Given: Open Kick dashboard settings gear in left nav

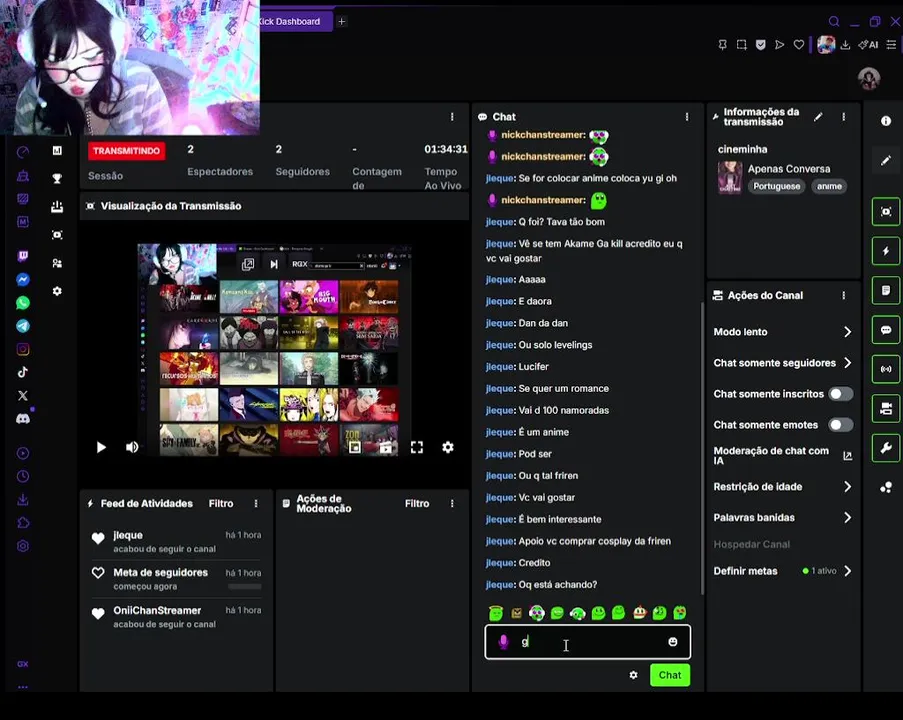Looking at the screenshot, I should [x=57, y=291].
